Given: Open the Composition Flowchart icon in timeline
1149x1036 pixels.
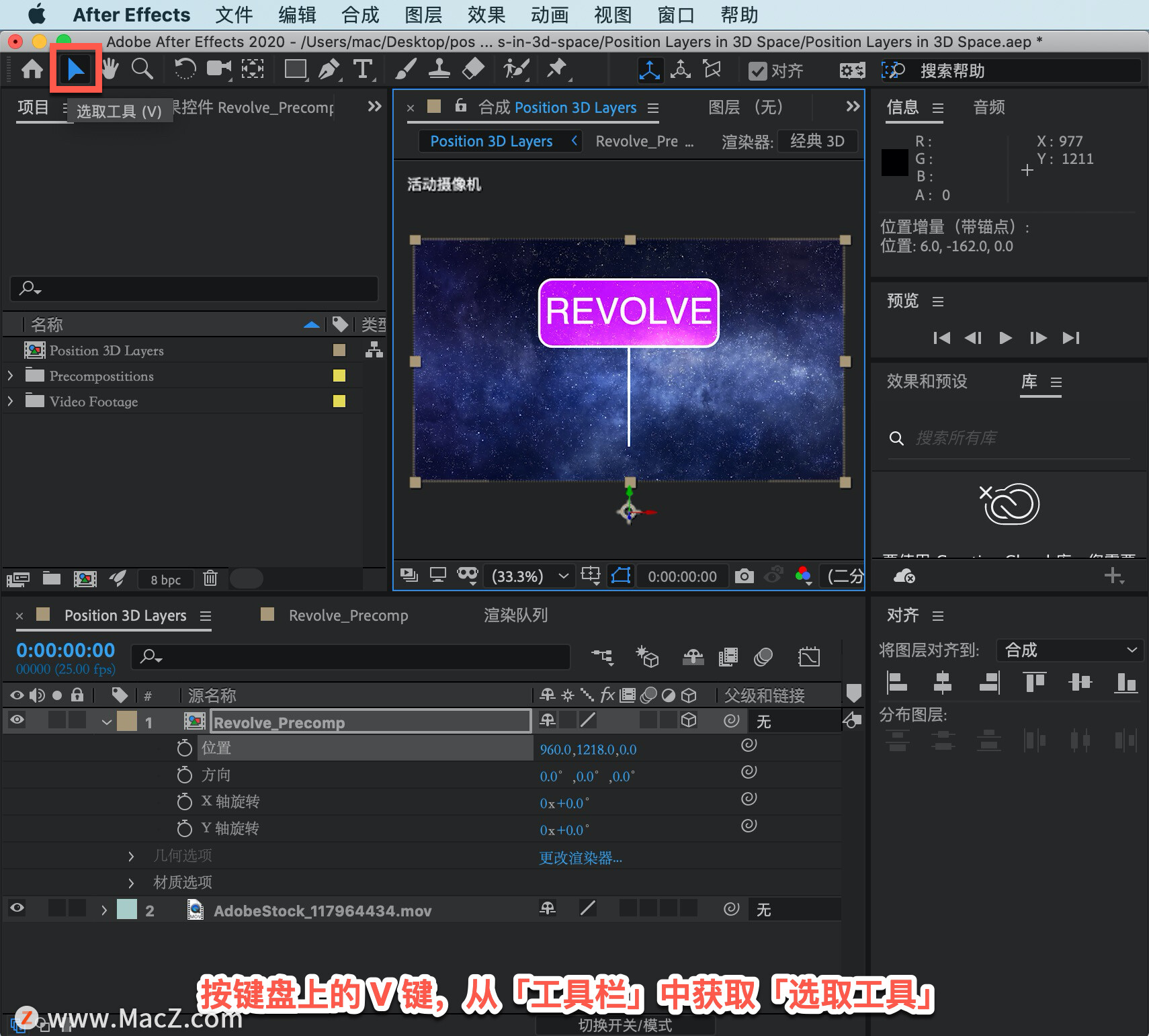Looking at the screenshot, I should pyautogui.click(x=602, y=656).
